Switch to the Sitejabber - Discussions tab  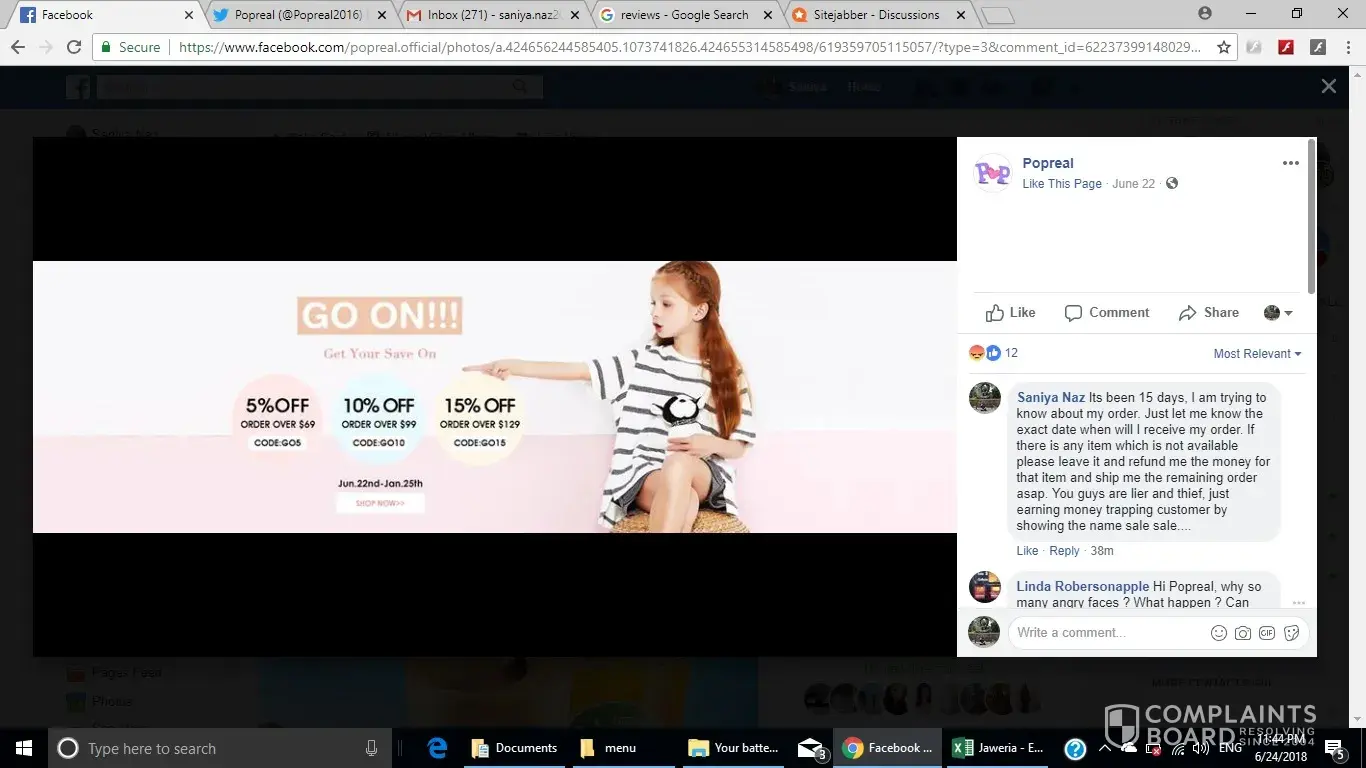pyautogui.click(x=878, y=15)
